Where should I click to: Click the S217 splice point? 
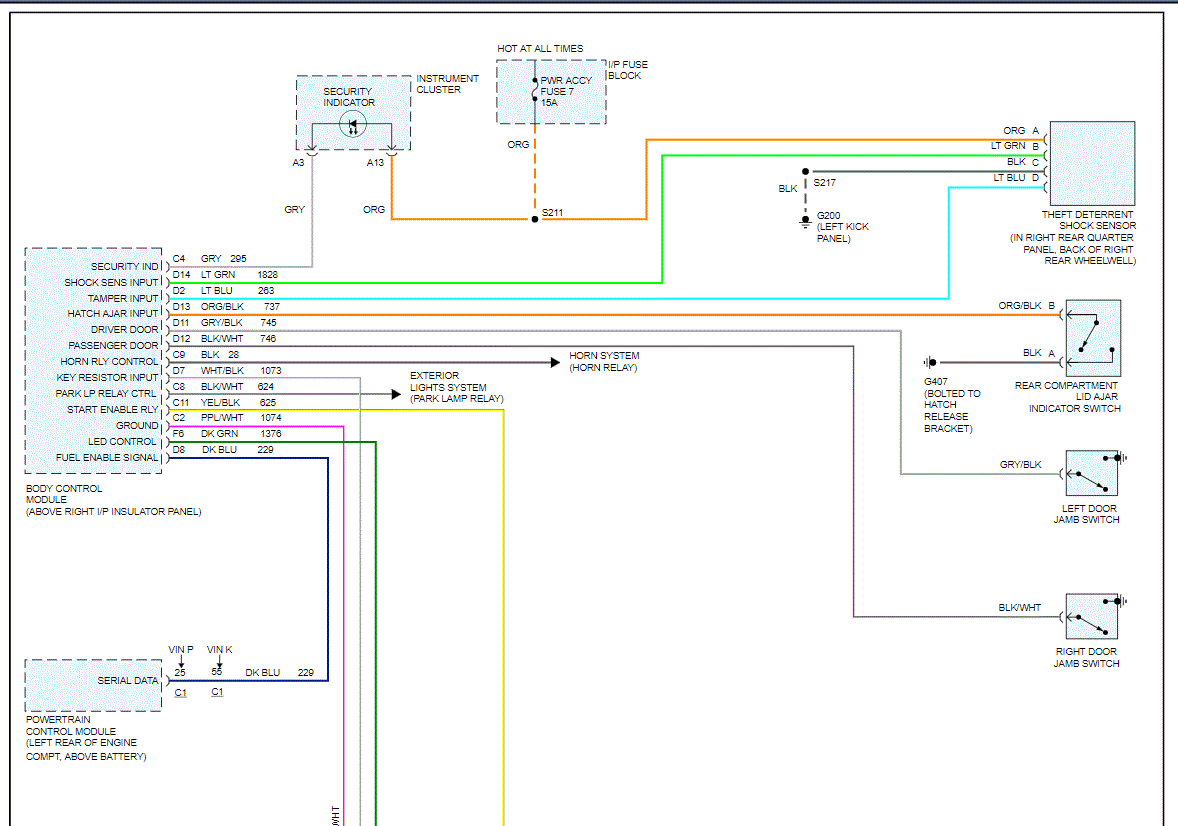click(804, 172)
